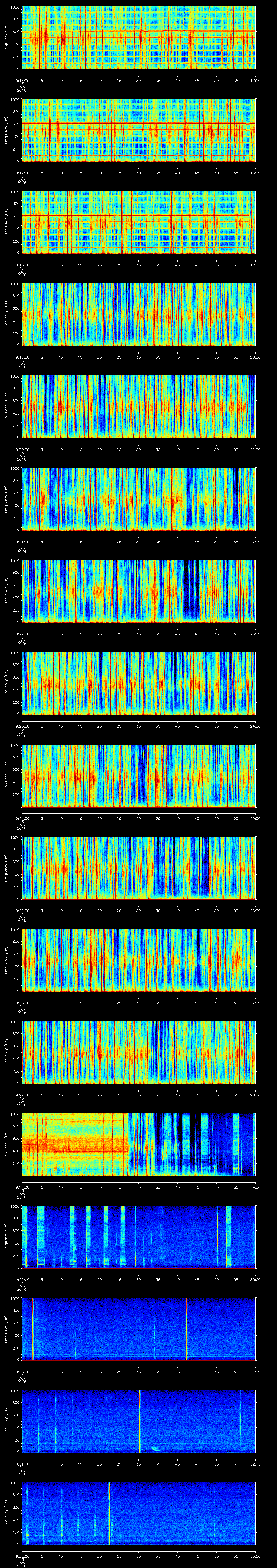277x1568 pixels.
Task: Select the "26:00" end time label
Action: click(x=255, y=910)
